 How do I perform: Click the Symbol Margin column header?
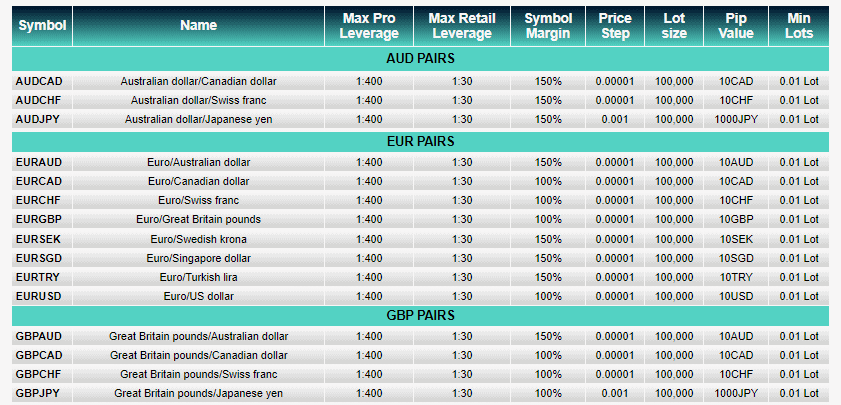(548, 26)
